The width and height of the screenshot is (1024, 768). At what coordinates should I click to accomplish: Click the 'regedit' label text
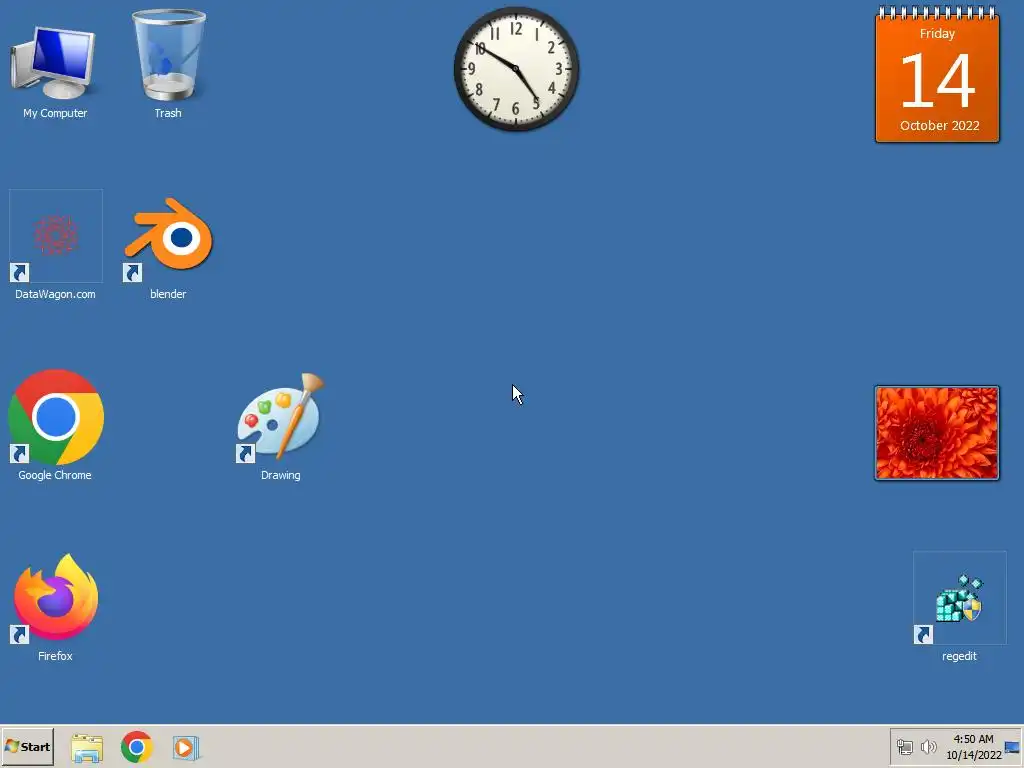tap(959, 656)
